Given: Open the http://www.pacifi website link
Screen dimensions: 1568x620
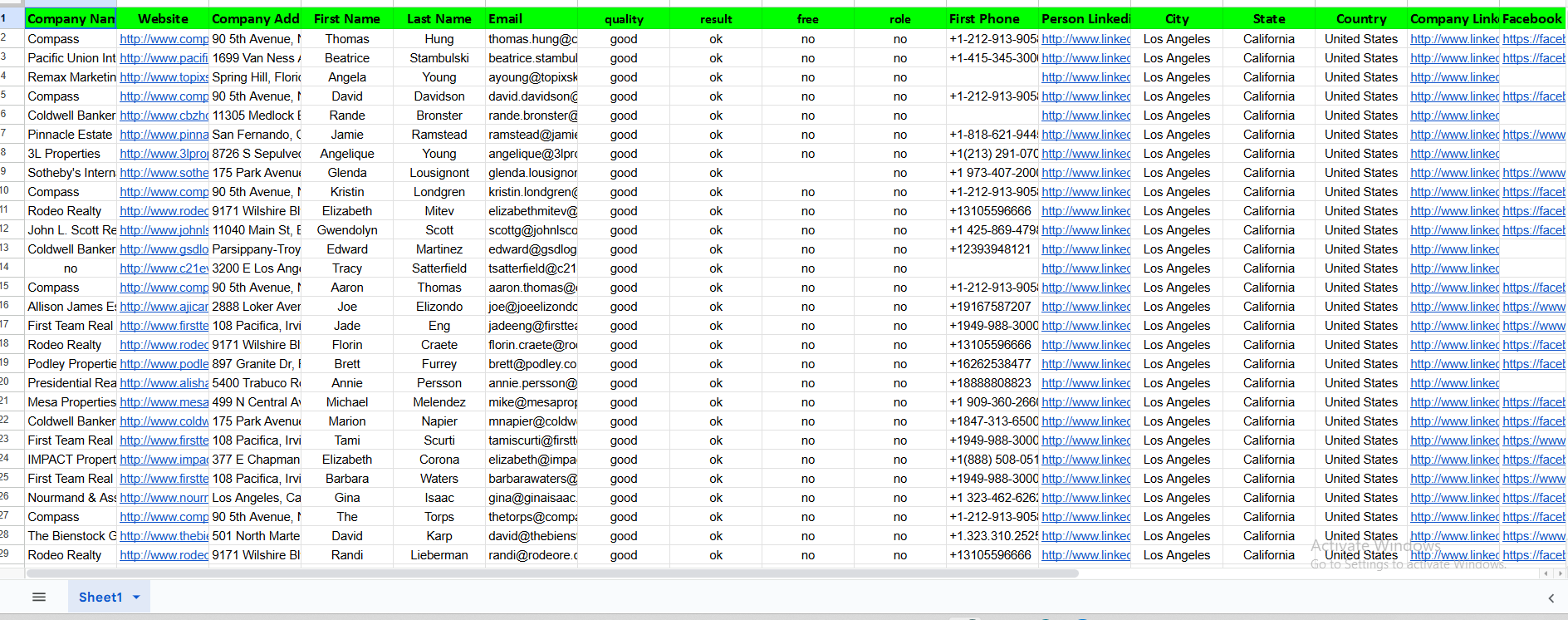Looking at the screenshot, I should (164, 58).
